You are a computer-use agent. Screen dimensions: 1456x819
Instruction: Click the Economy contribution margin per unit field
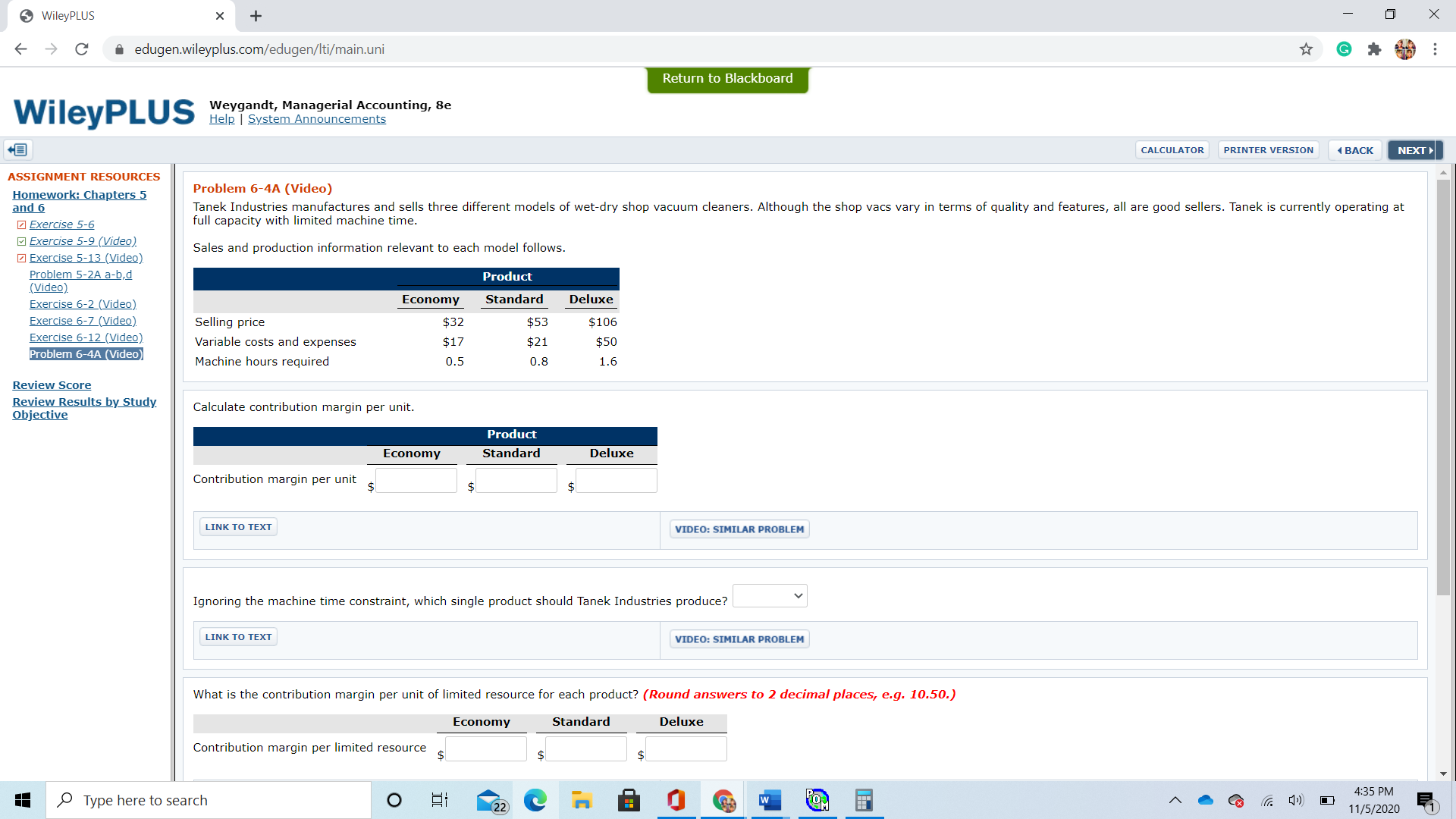pos(416,481)
